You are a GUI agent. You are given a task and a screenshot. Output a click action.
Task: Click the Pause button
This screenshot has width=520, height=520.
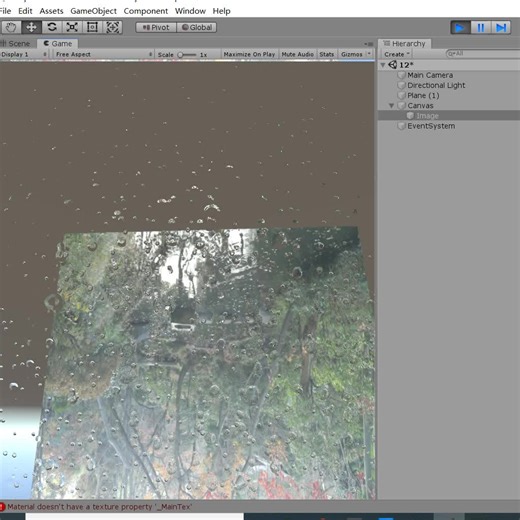pyautogui.click(x=481, y=27)
